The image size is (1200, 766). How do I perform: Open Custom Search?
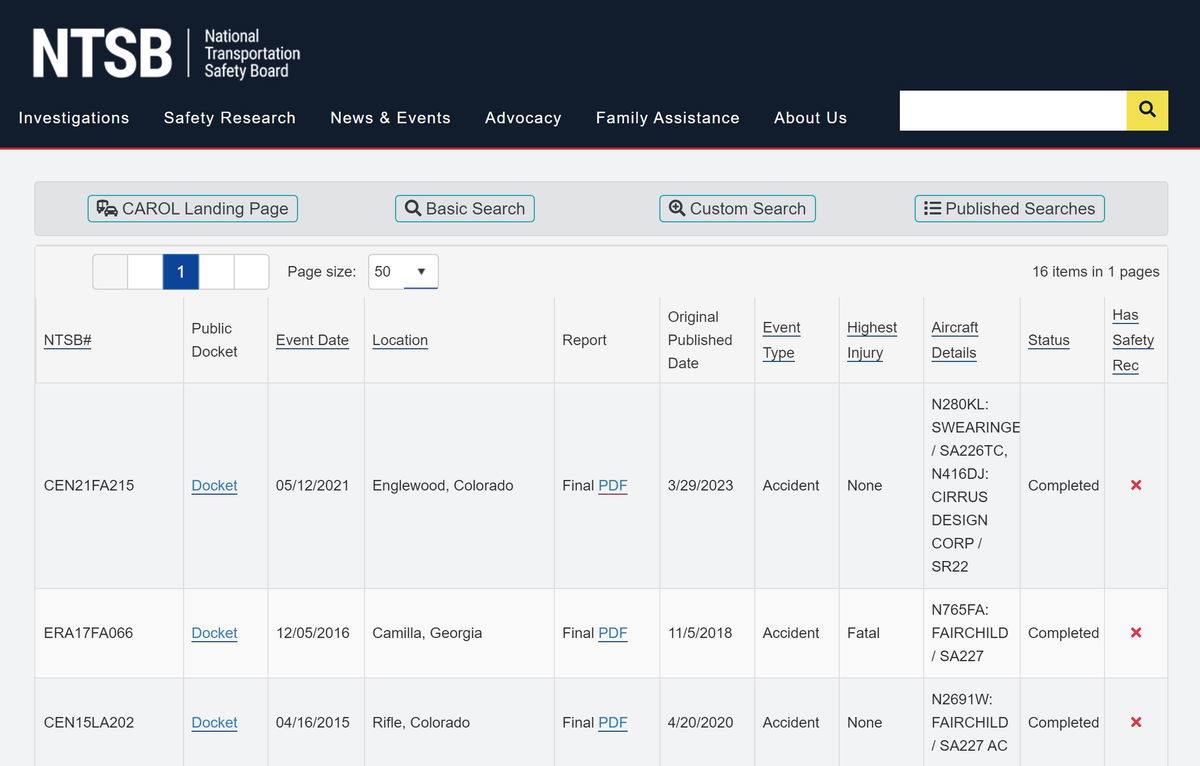tap(737, 209)
